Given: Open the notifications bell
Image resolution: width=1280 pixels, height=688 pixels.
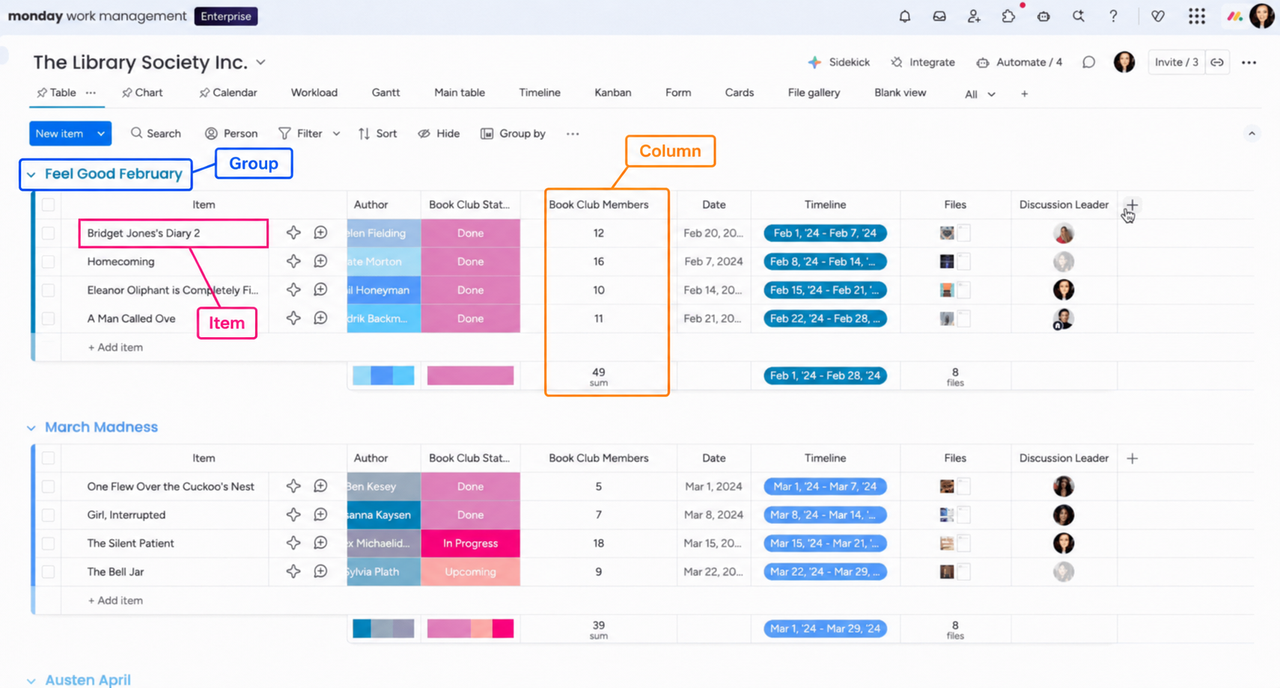Looking at the screenshot, I should click(x=905, y=16).
